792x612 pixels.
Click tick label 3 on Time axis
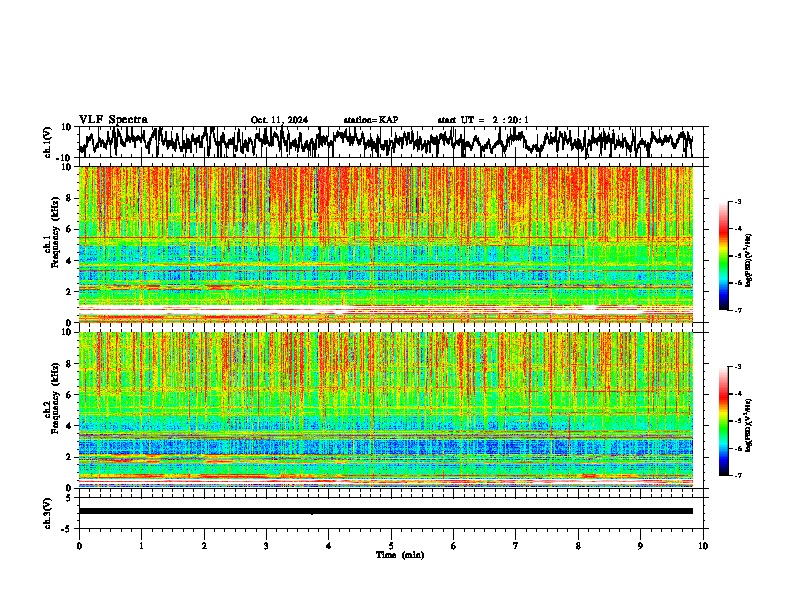point(266,546)
